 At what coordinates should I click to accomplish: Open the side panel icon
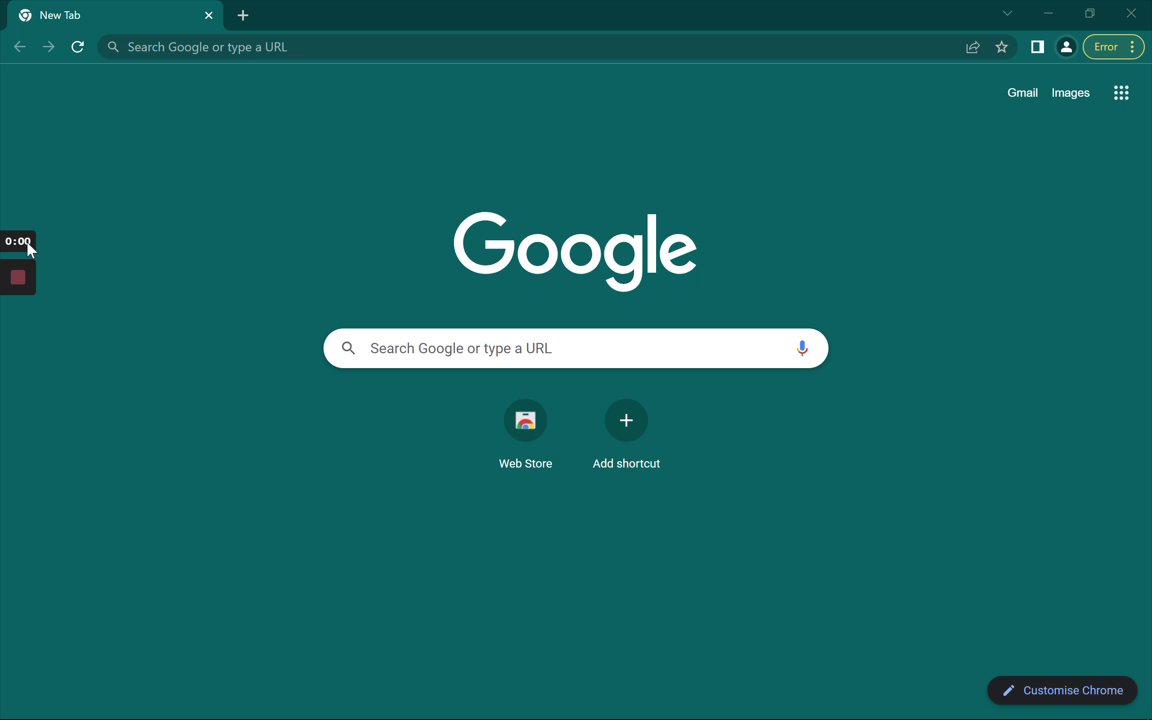(x=1037, y=47)
